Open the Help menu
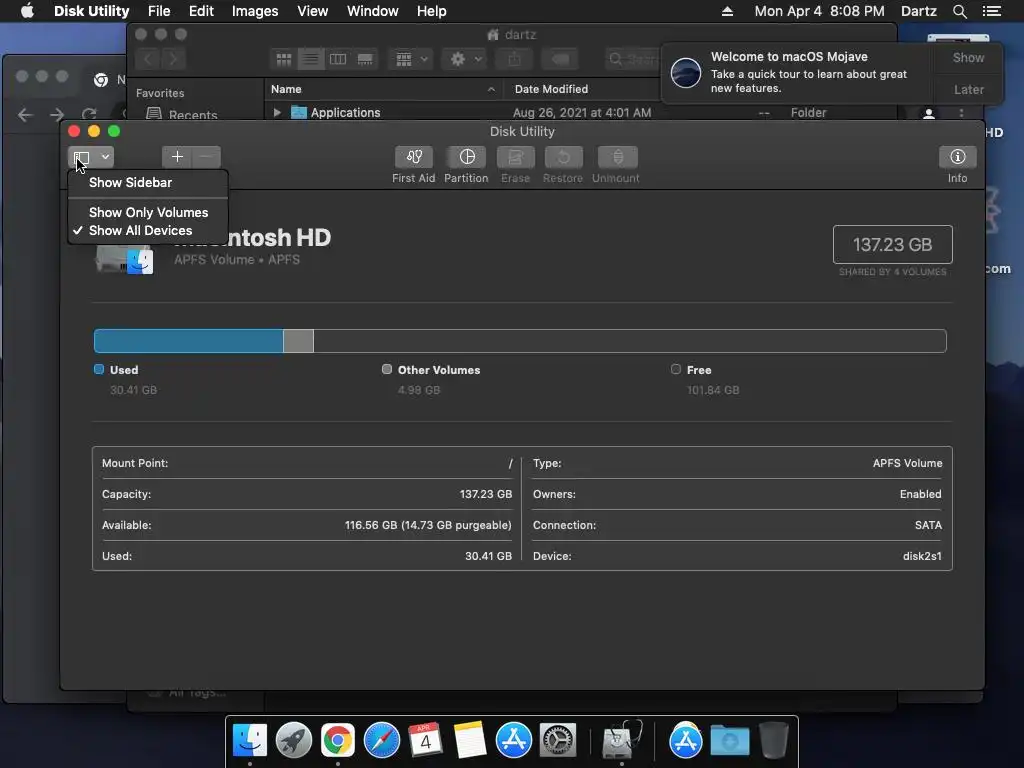Viewport: 1024px width, 768px height. [x=432, y=11]
